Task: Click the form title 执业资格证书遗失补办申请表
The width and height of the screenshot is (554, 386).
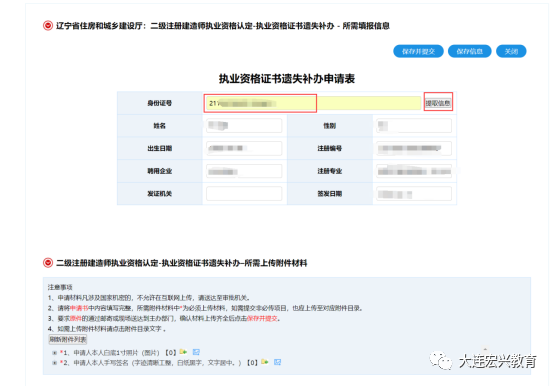Action: pyautogui.click(x=287, y=78)
